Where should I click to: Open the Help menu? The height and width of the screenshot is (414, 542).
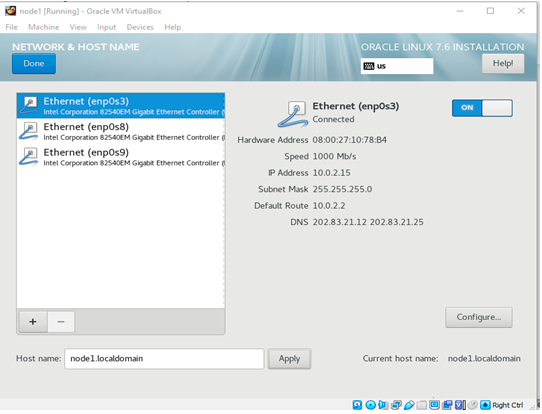point(172,27)
